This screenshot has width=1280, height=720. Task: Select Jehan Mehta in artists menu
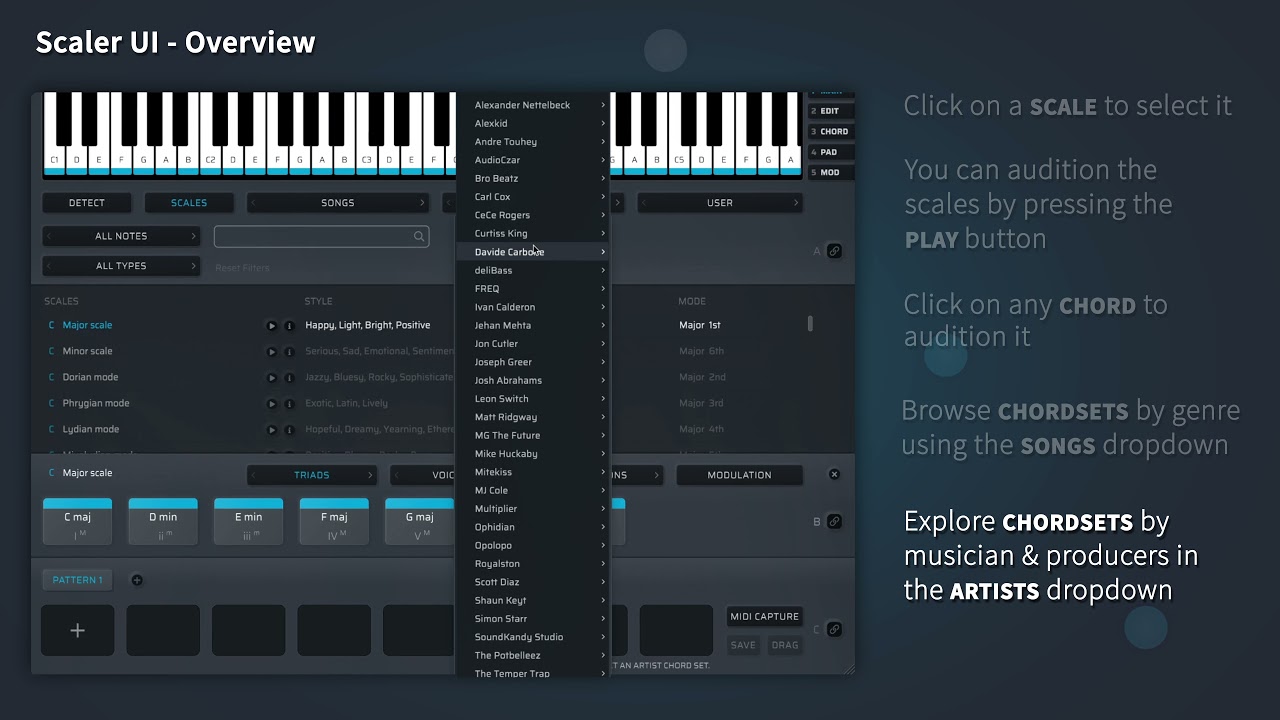533,325
